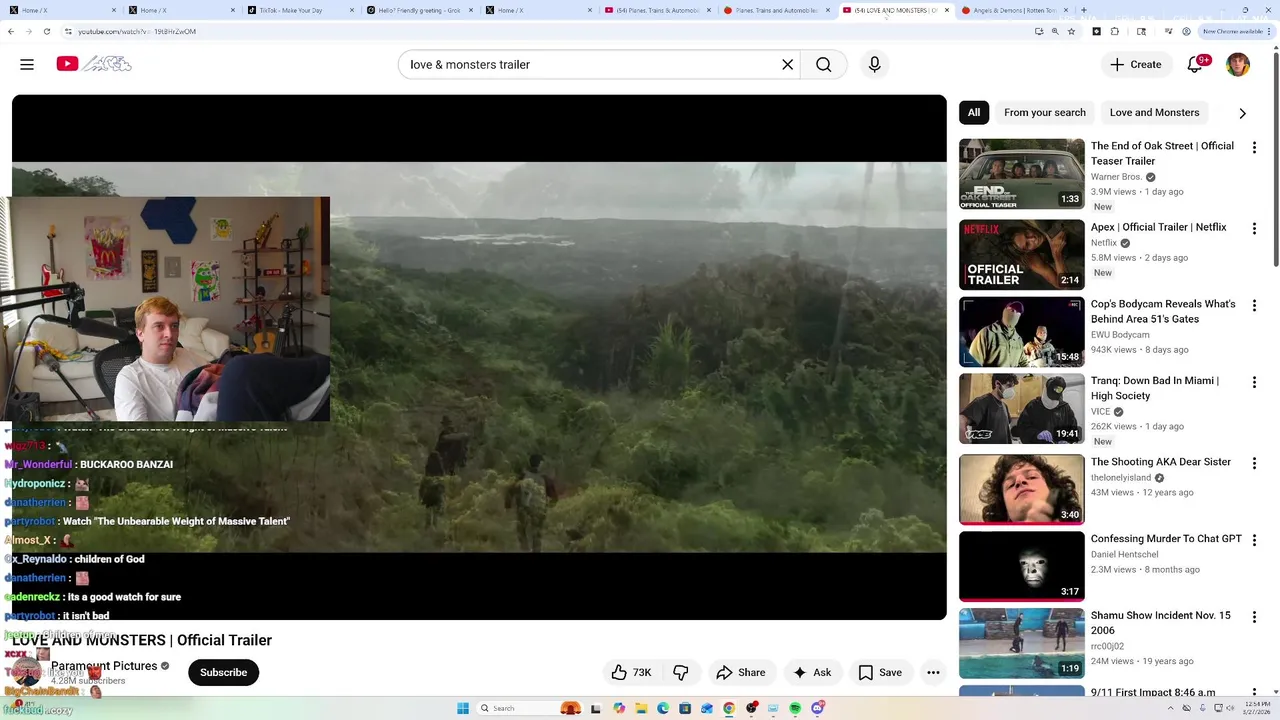Open the notifications bell
The height and width of the screenshot is (720, 1280).
[x=1195, y=64]
